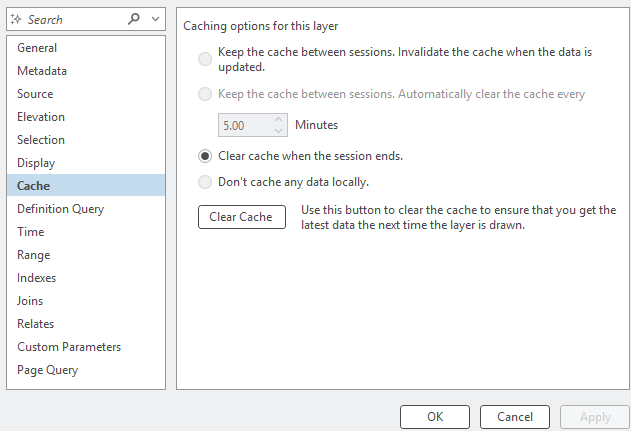Click the Cancel button
This screenshot has height=431, width=631.
pyautogui.click(x=515, y=417)
